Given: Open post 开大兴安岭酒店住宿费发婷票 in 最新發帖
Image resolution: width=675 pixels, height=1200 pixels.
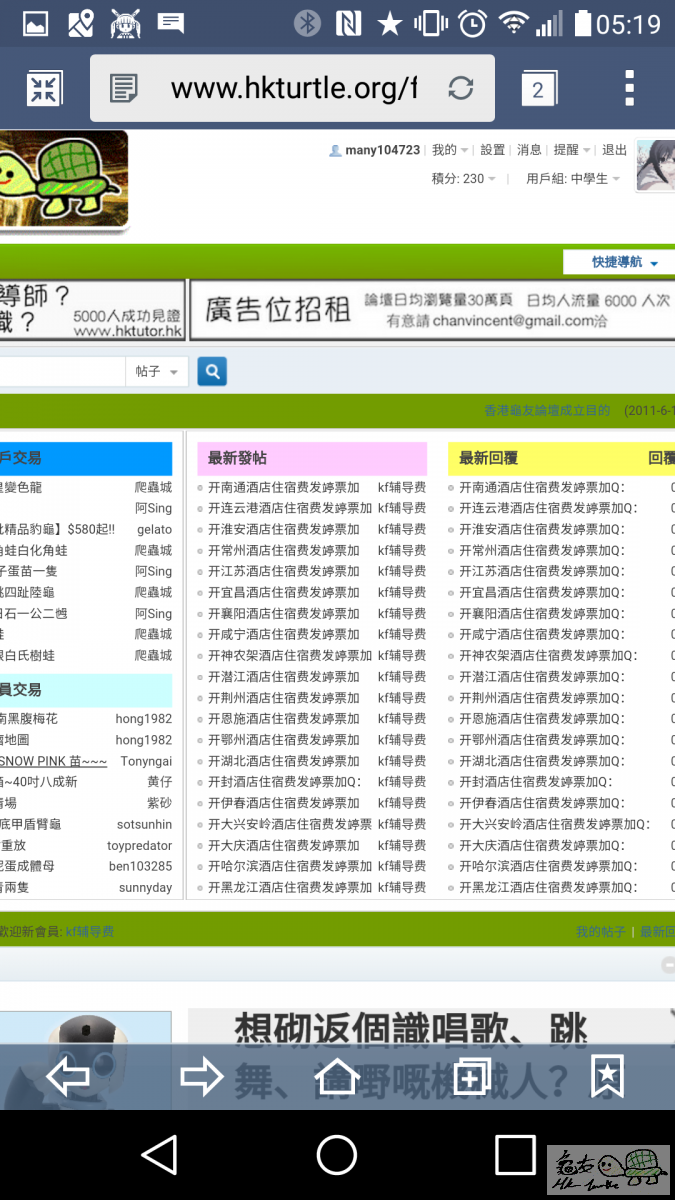Looking at the screenshot, I should pos(290,824).
